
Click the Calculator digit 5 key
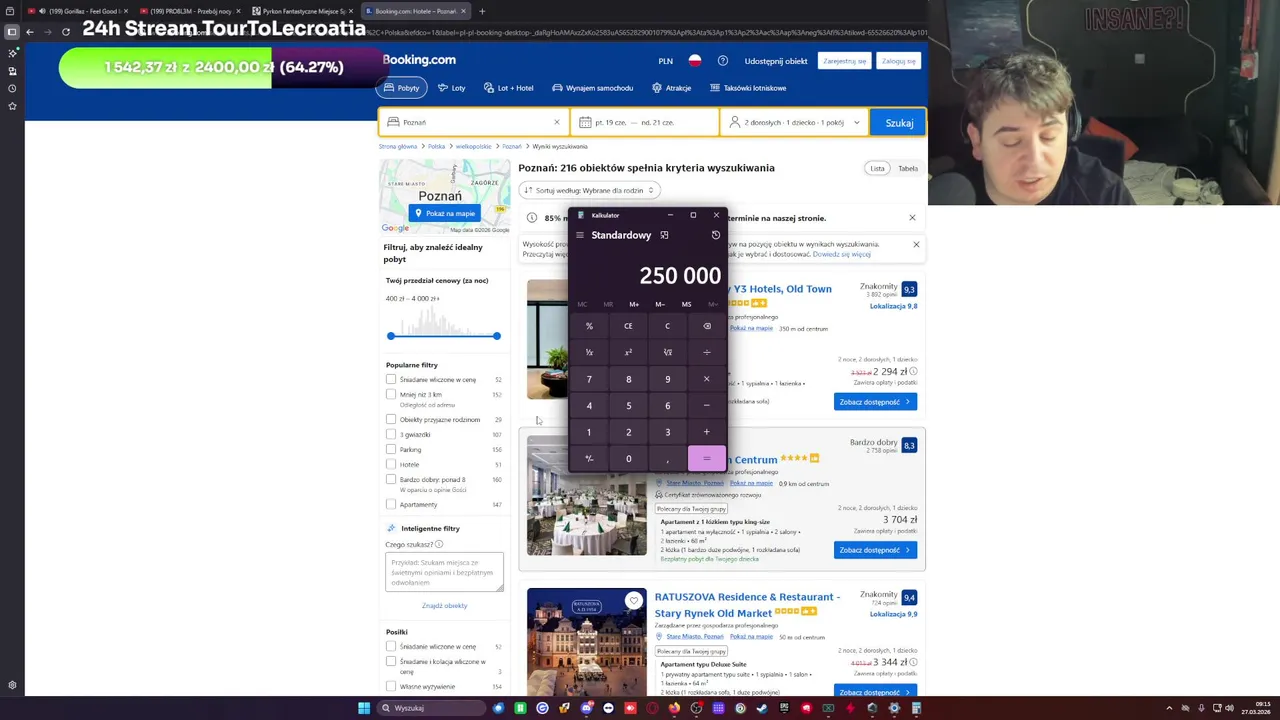[628, 405]
